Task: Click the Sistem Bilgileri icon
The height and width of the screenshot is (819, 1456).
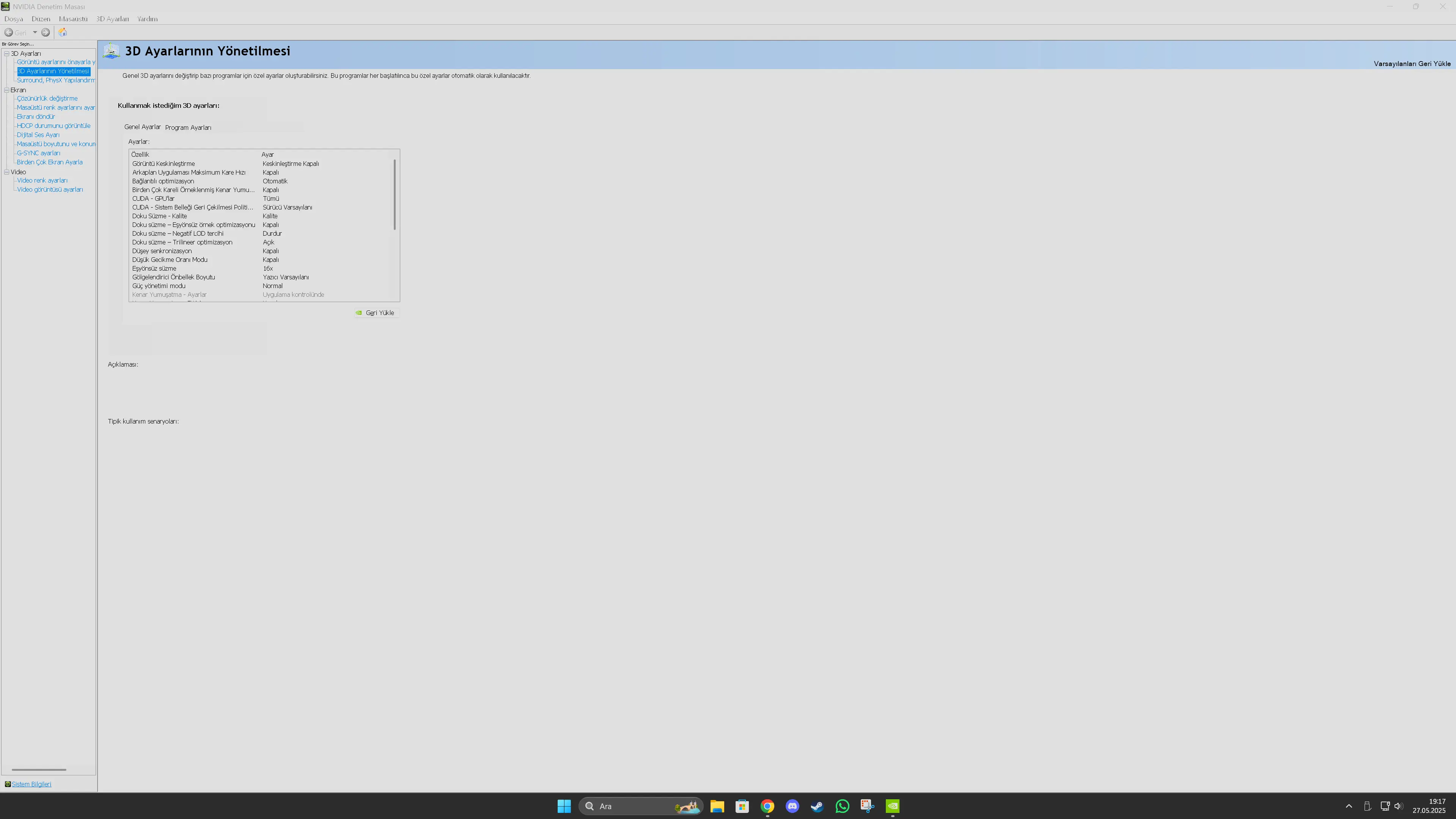Action: tap(7, 784)
